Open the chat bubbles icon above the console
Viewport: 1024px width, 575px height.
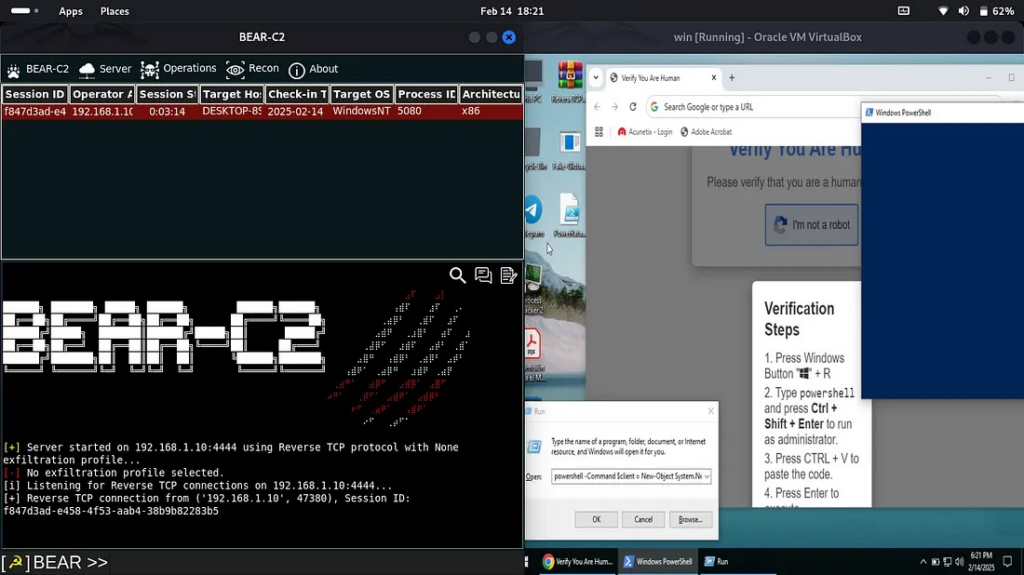coord(483,276)
